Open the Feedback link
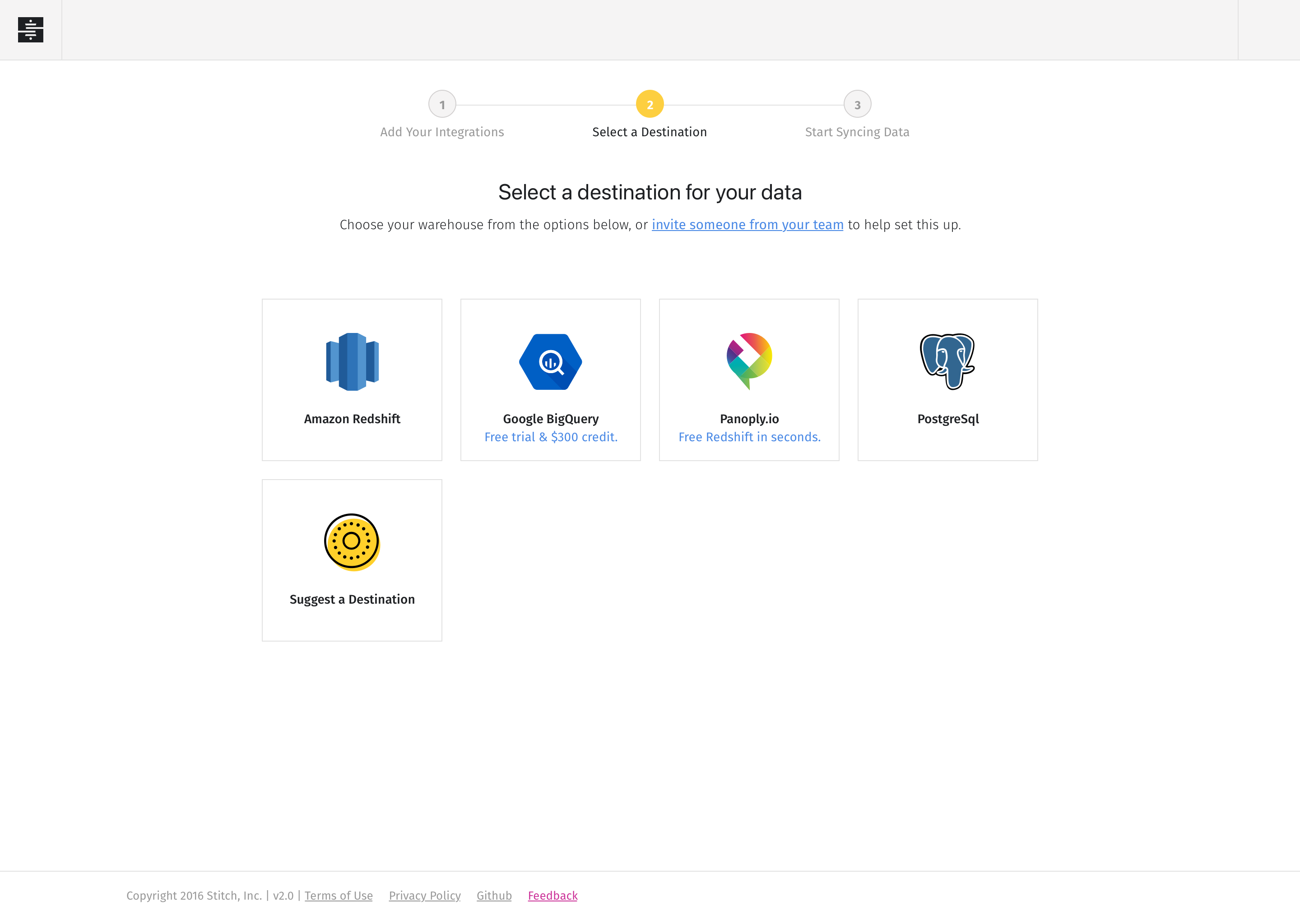The width and height of the screenshot is (1300, 924). click(x=552, y=896)
